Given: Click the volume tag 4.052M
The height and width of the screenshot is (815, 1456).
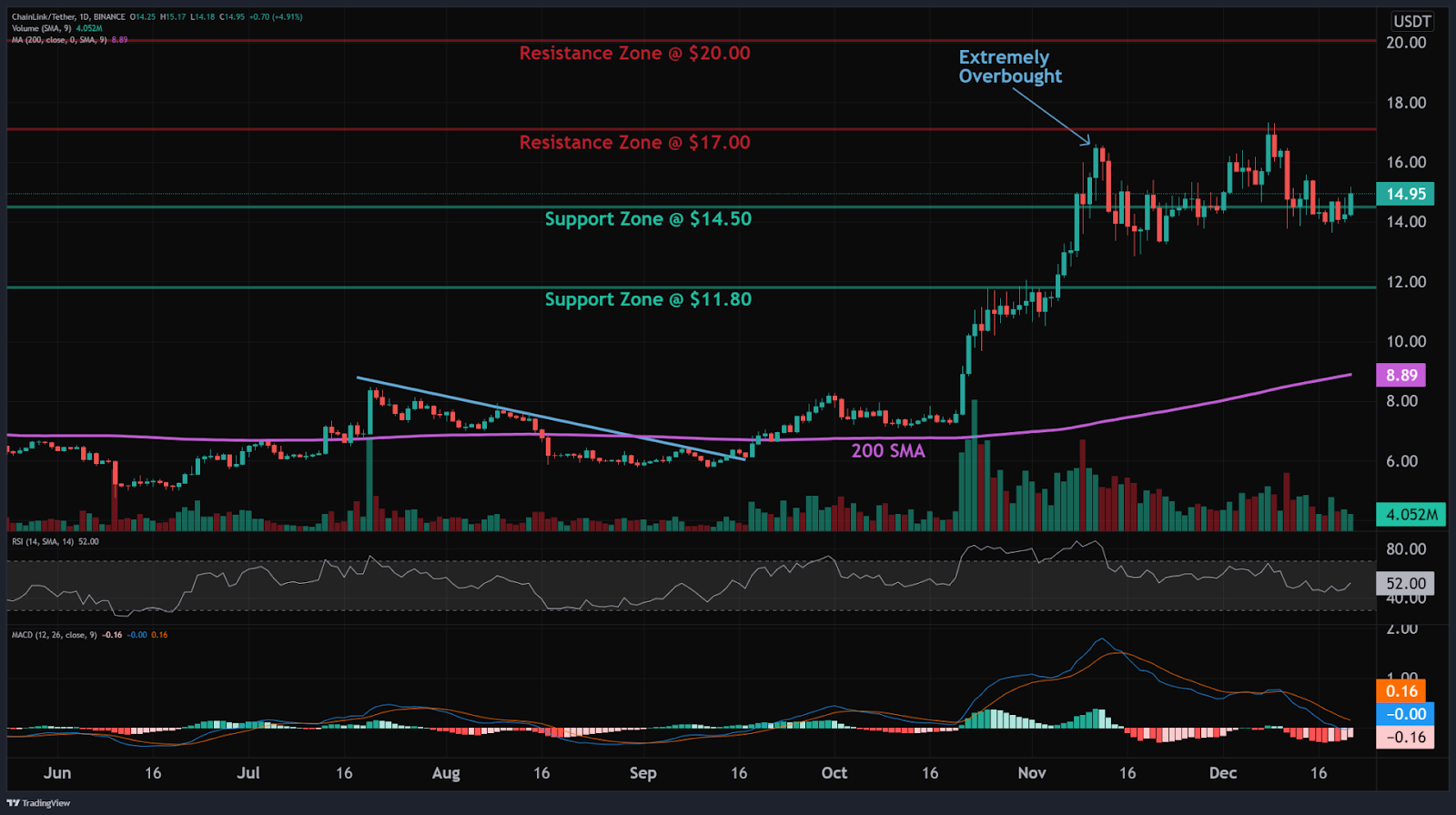Looking at the screenshot, I should (1411, 514).
